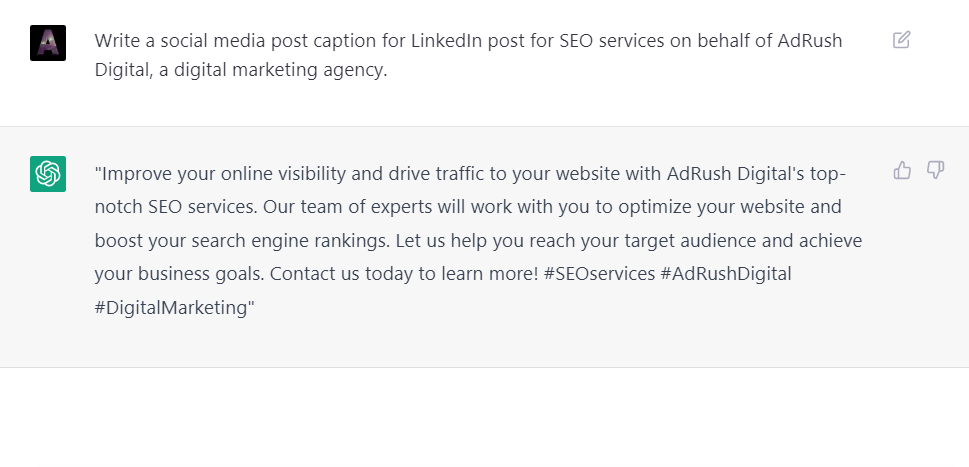Click the green ChatGPT logo avatar
Image resolution: width=969 pixels, height=467 pixels.
48,174
